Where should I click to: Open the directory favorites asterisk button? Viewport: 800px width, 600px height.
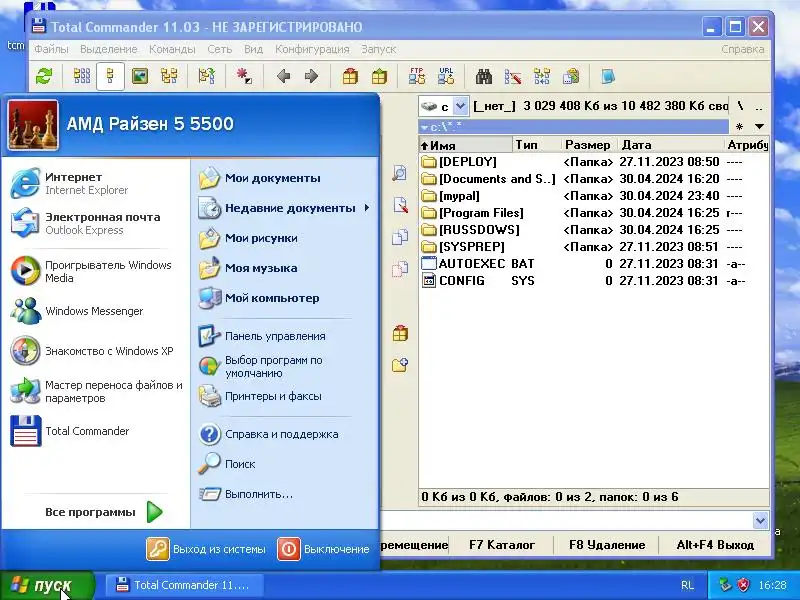click(739, 126)
